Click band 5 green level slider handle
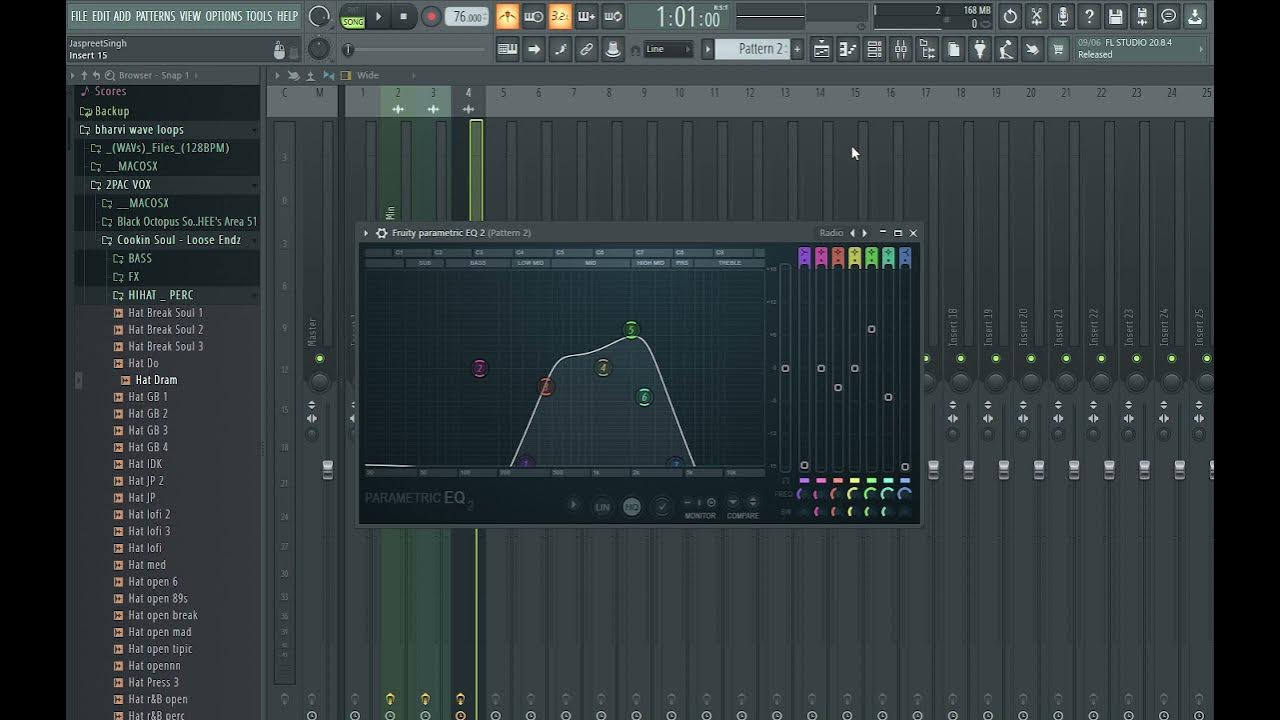This screenshot has width=1280, height=720. coord(871,329)
